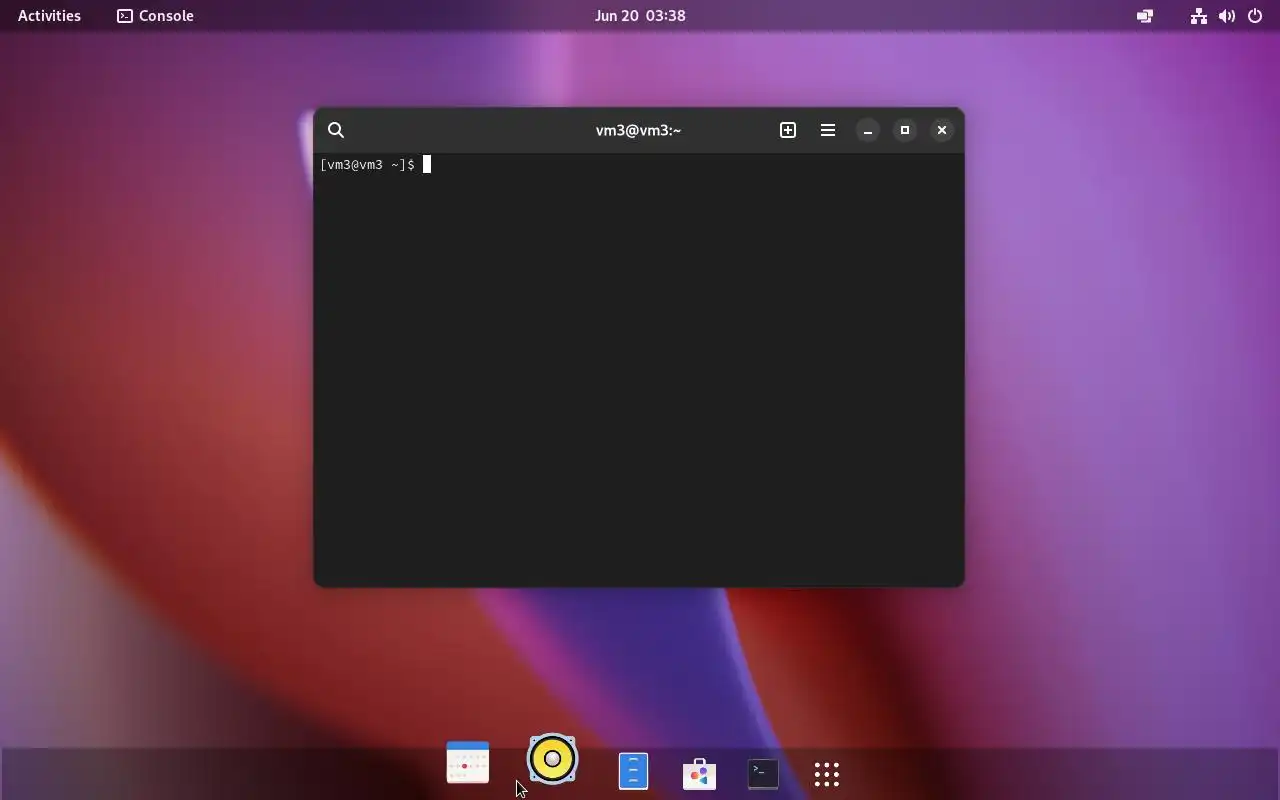This screenshot has width=1280, height=800.
Task: Click the volume speaker icon in top bar
Action: pos(1227,16)
